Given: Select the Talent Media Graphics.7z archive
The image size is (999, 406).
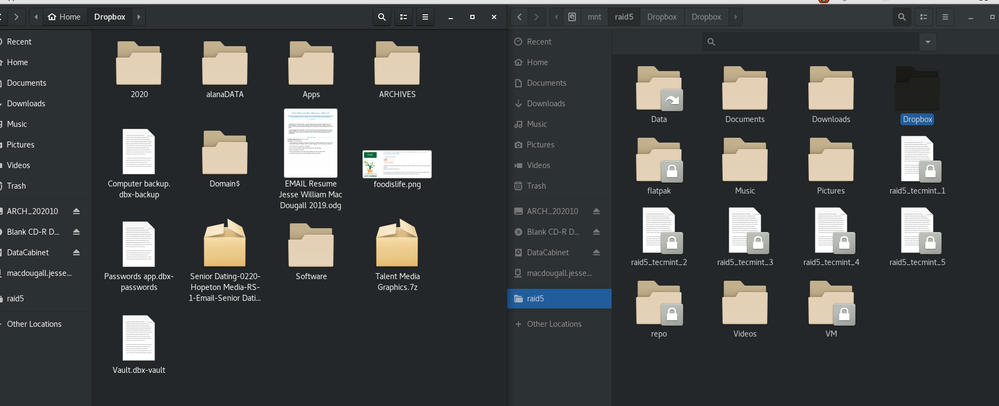Looking at the screenshot, I should [396, 246].
